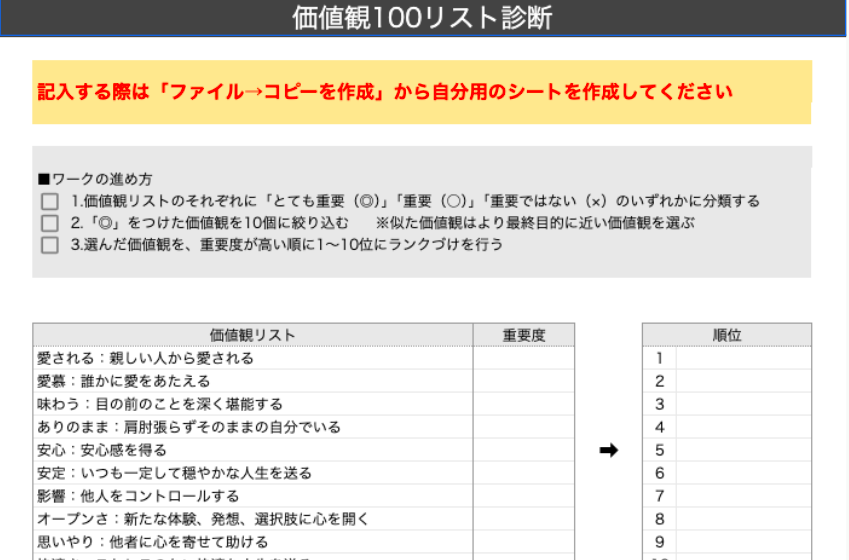The height and width of the screenshot is (560, 849).
Task: Select the 重要度 cell for 愛される
Action: coord(524,358)
